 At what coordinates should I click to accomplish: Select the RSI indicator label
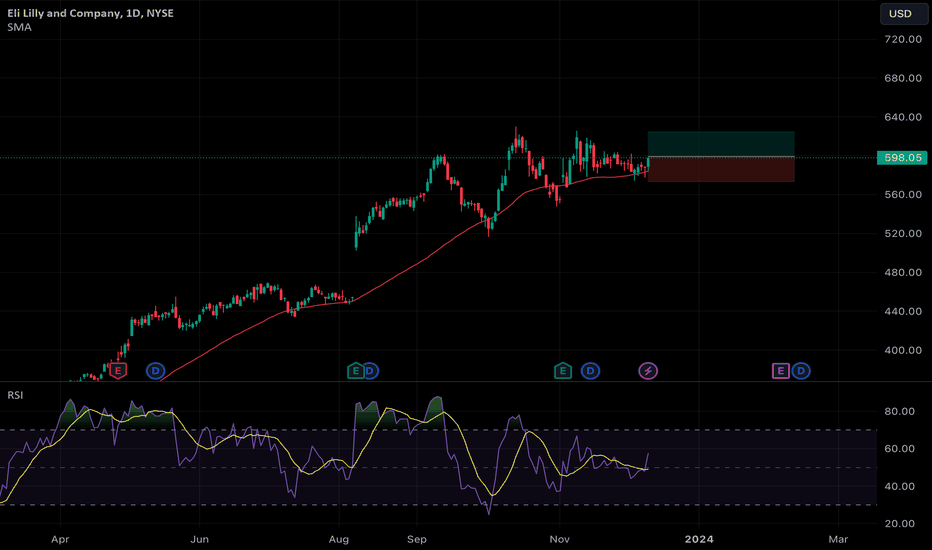pyautogui.click(x=15, y=395)
